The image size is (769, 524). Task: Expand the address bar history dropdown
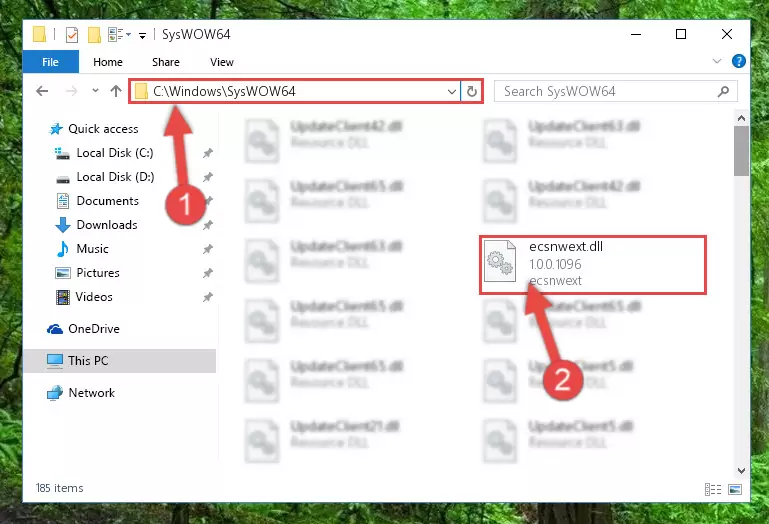(452, 91)
